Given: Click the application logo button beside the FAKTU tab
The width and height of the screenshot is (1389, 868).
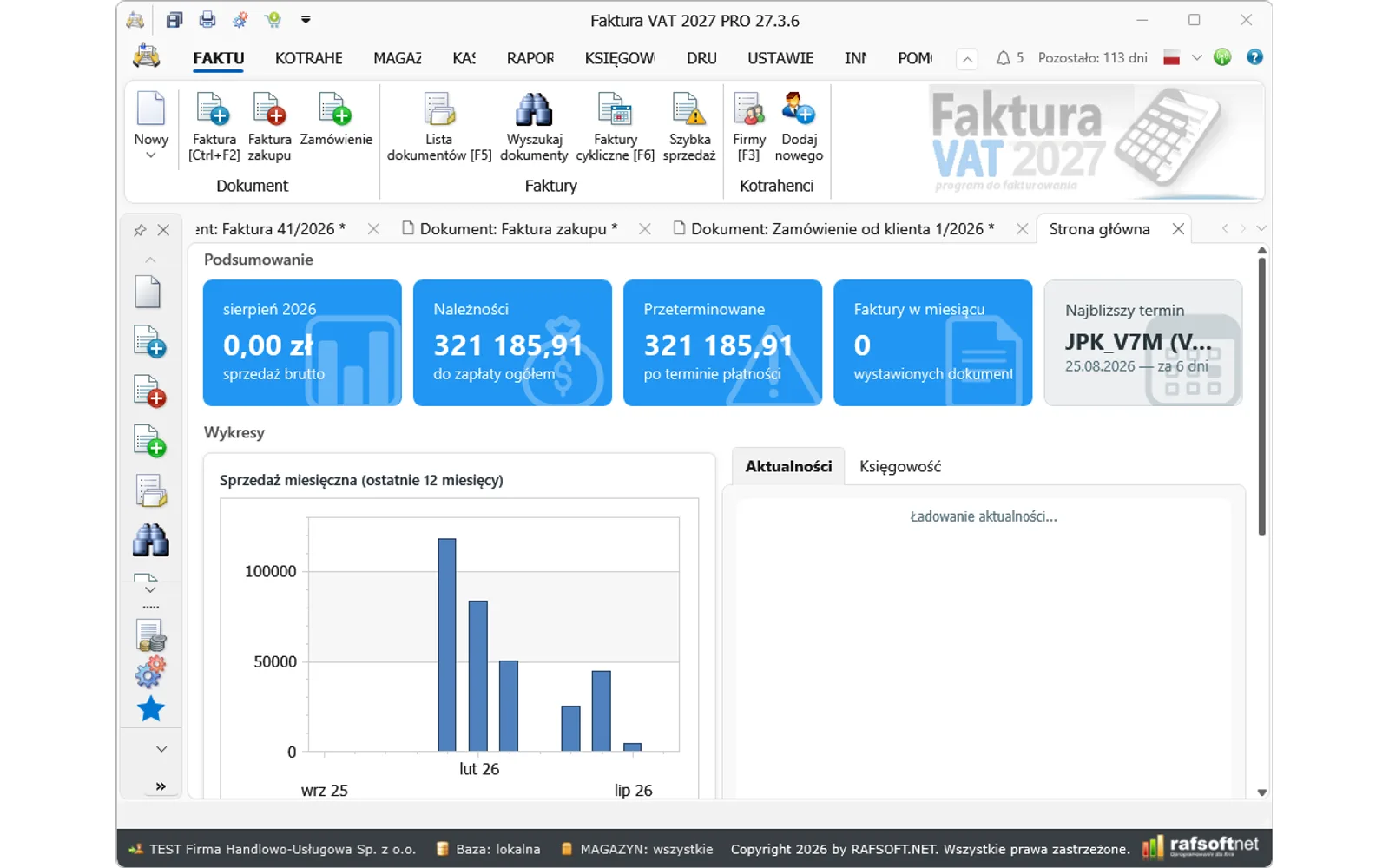Looking at the screenshot, I should click(146, 57).
